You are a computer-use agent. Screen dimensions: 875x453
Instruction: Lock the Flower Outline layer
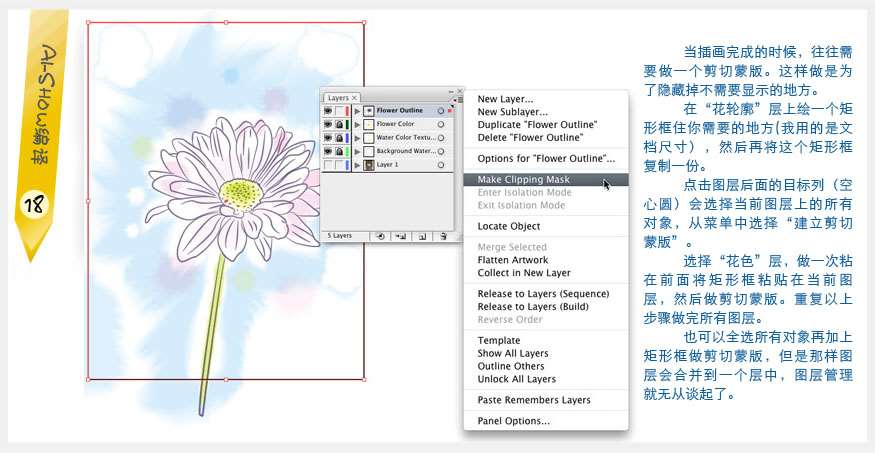(x=339, y=110)
